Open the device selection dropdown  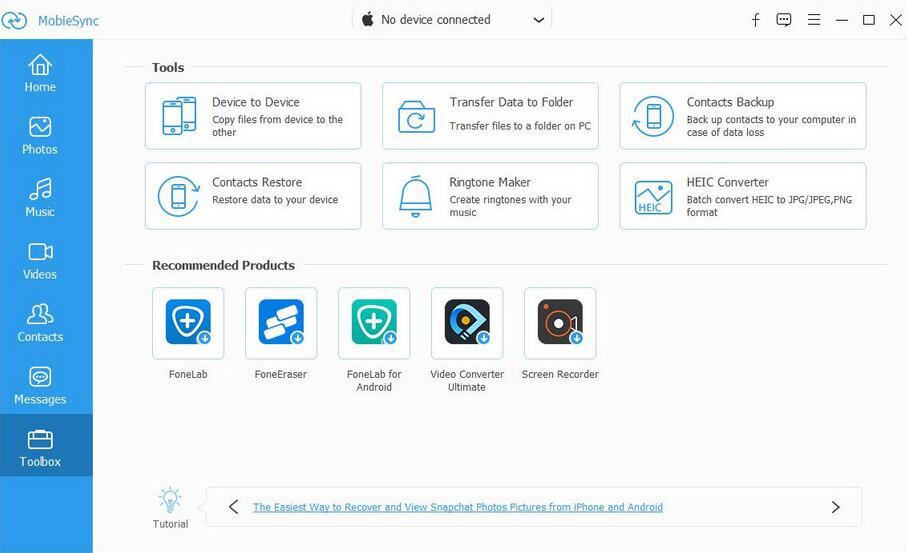click(452, 20)
